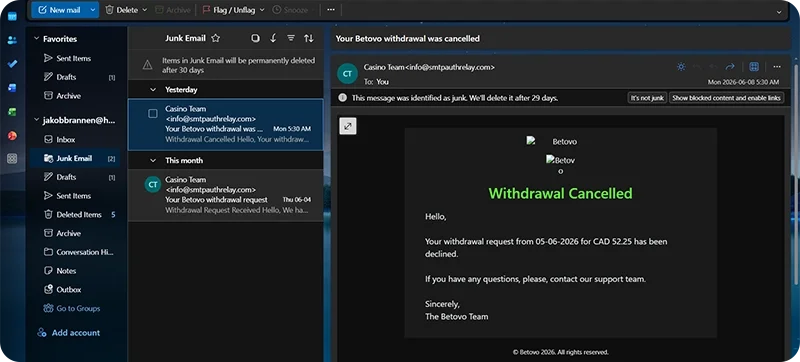Open the New mail dropdown arrow
The height and width of the screenshot is (362, 800).
click(x=92, y=10)
